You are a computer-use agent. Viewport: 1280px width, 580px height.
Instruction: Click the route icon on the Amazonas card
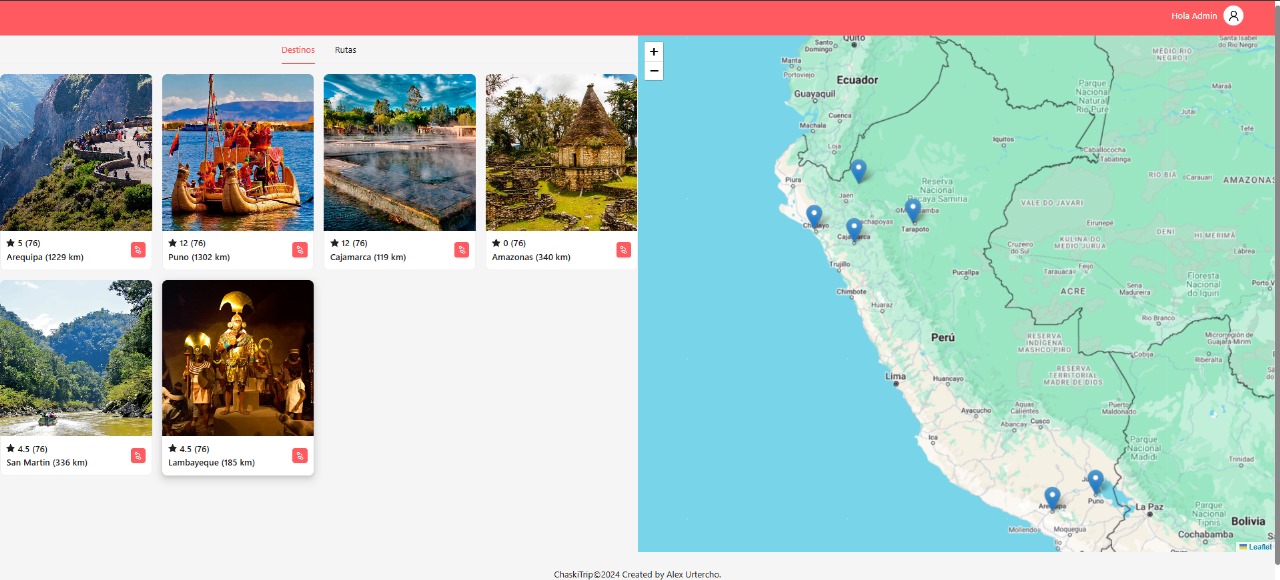point(623,250)
